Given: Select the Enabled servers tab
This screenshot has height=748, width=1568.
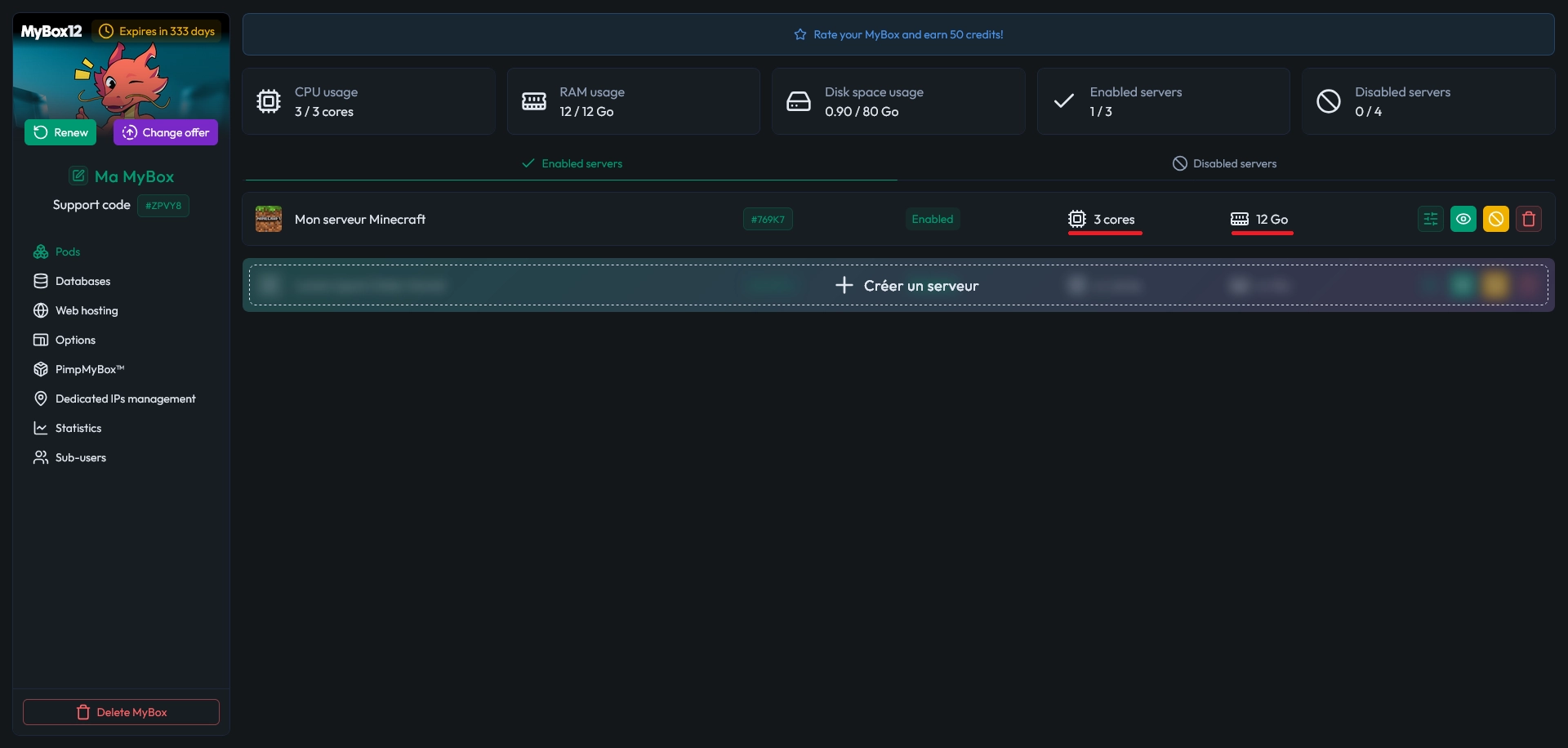Looking at the screenshot, I should click(572, 163).
